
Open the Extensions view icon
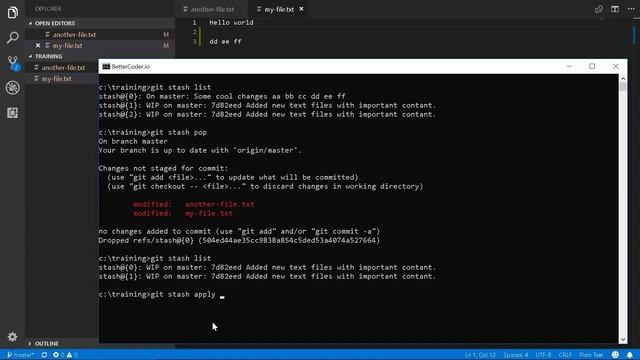(x=13, y=113)
